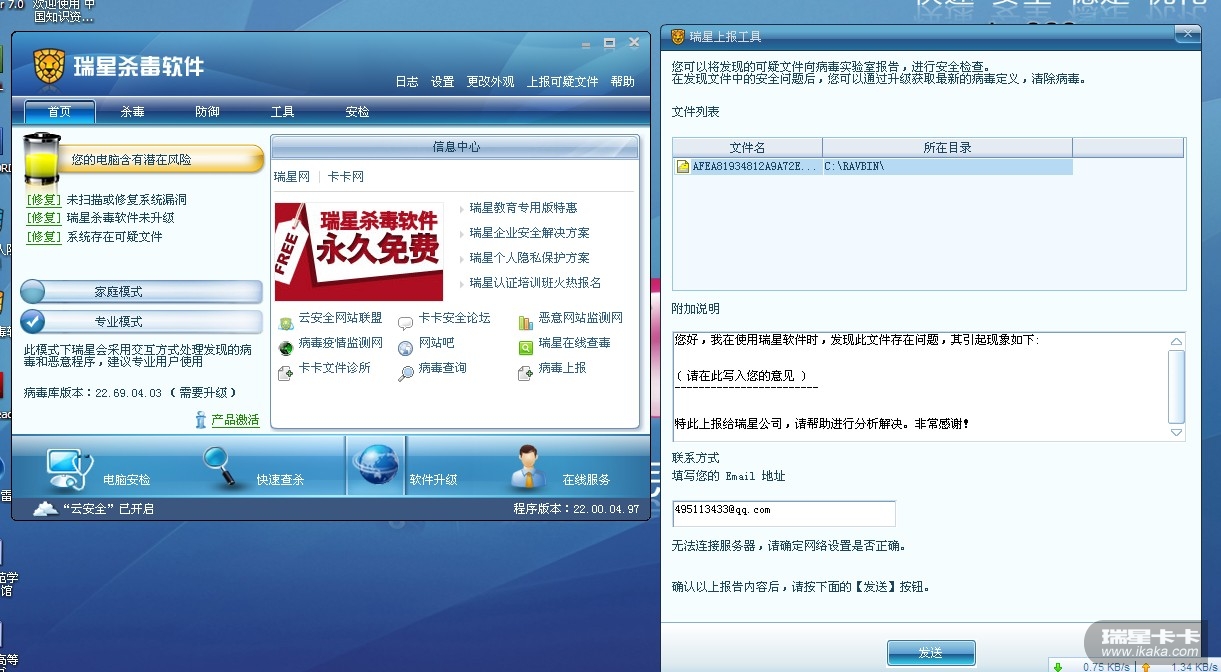Click the product activation info icon
This screenshot has height=672, width=1221.
(201, 420)
